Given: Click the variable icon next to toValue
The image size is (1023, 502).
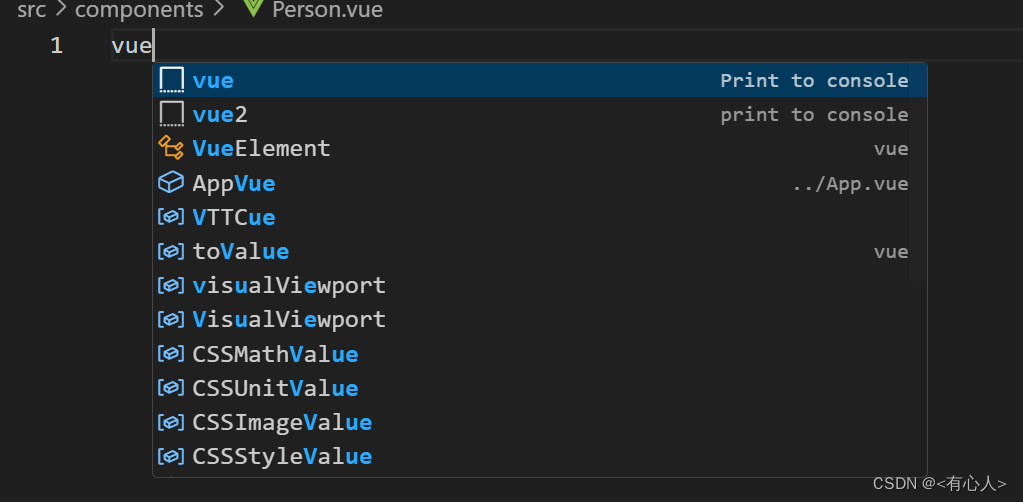Looking at the screenshot, I should (171, 251).
